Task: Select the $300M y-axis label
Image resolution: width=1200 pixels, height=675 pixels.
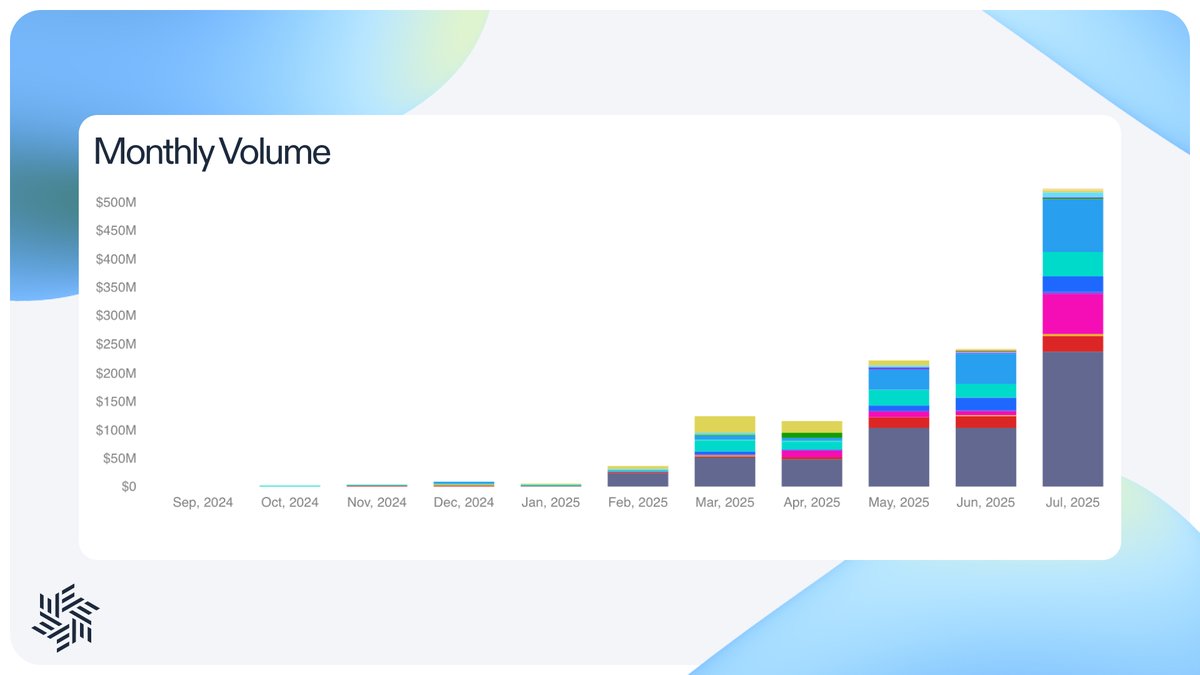Action: [x=116, y=316]
